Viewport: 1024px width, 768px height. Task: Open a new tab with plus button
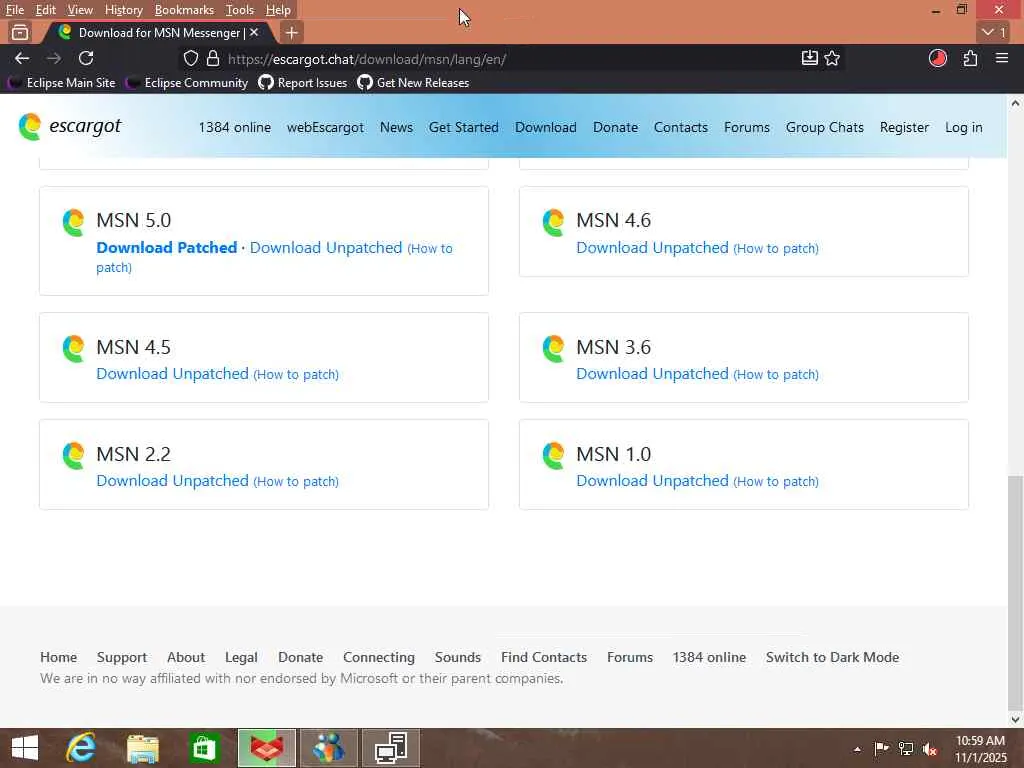(291, 32)
